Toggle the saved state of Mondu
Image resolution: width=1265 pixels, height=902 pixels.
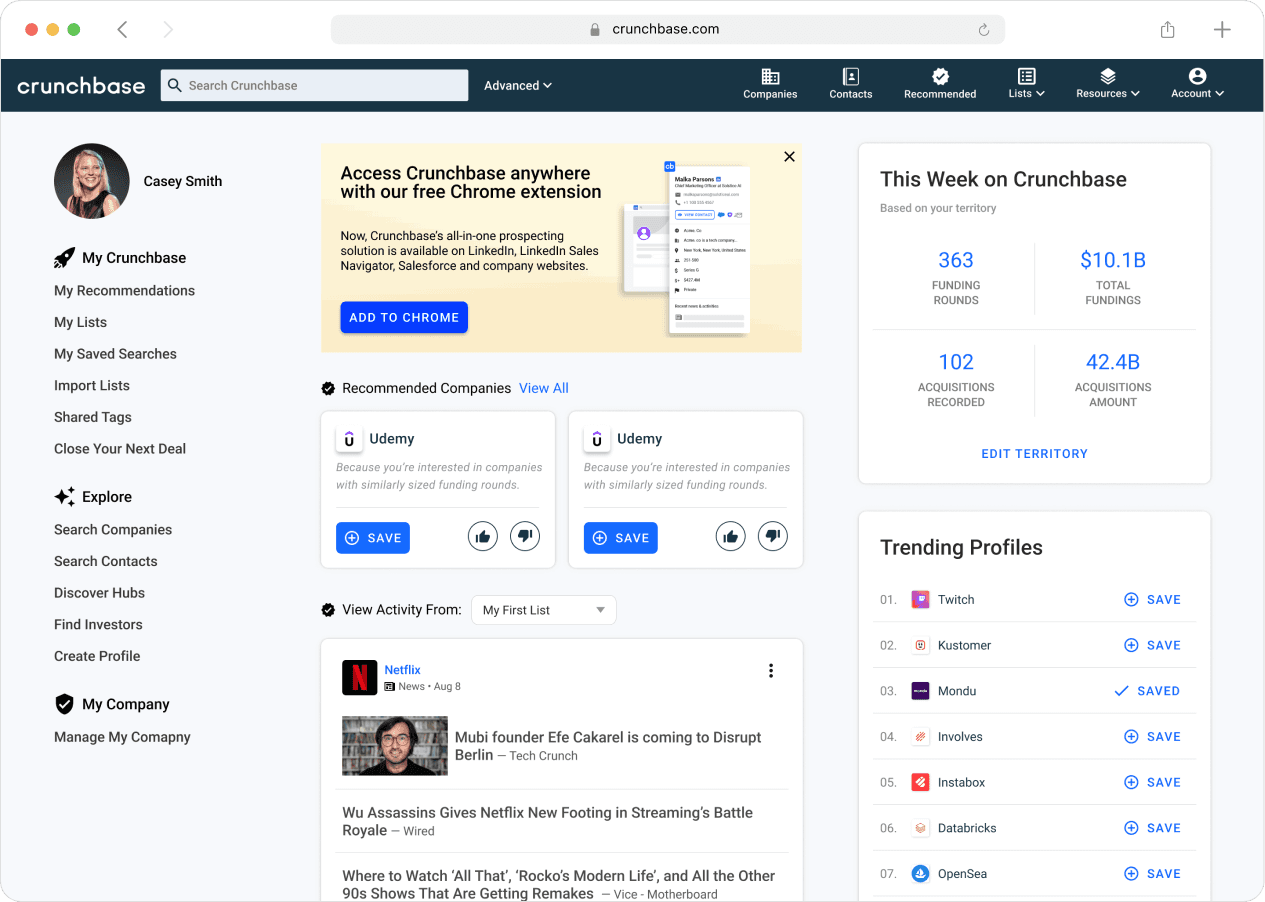click(x=1147, y=691)
